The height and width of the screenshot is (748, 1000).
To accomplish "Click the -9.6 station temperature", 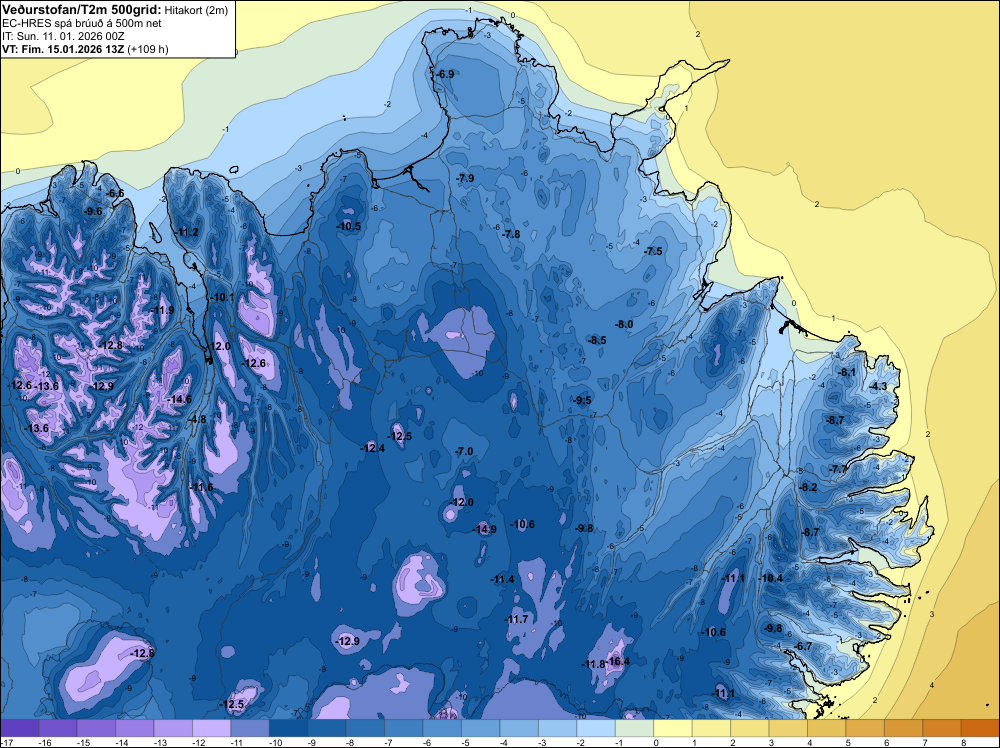I will tap(93, 211).
